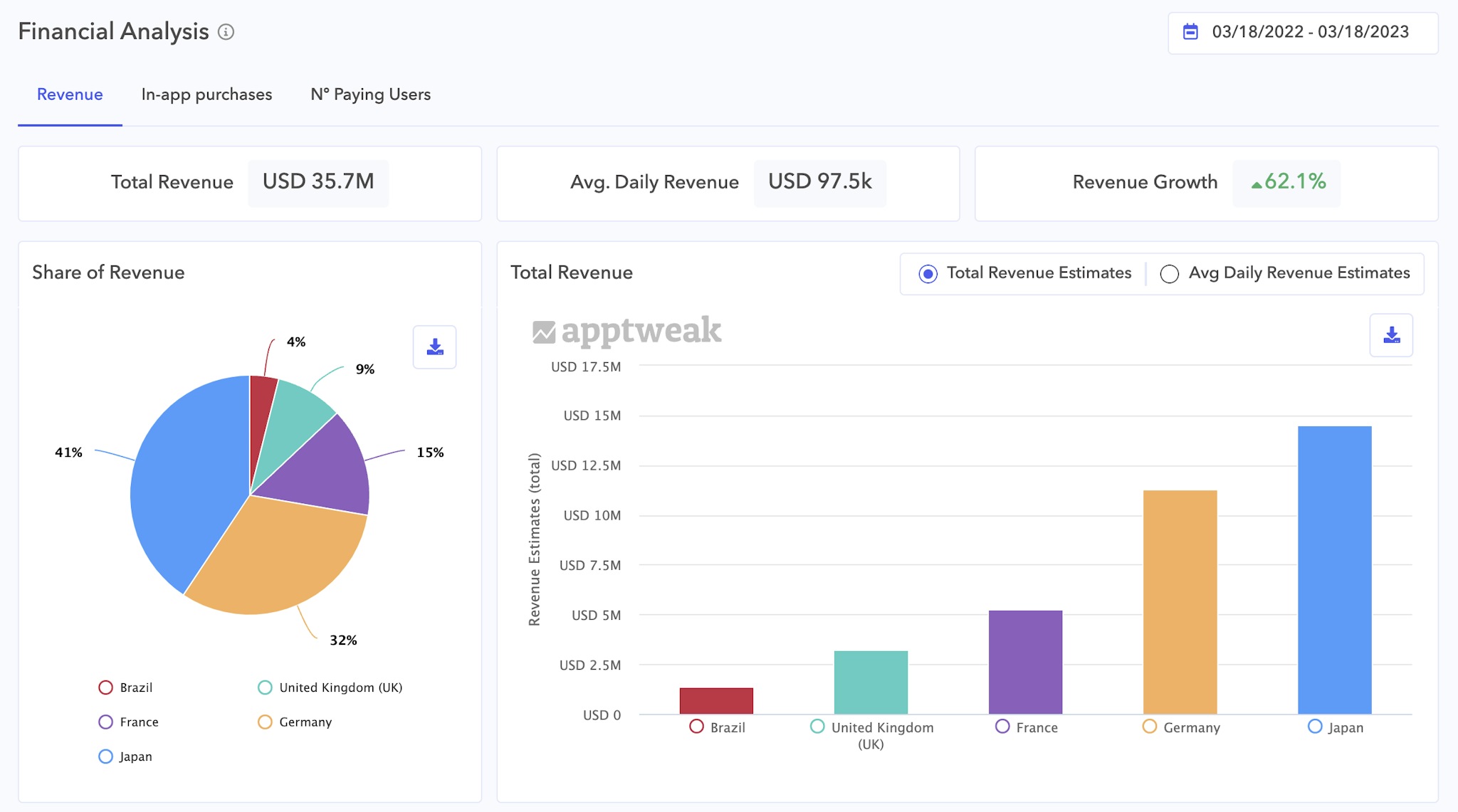Click the Brazil legend circle icon

click(x=105, y=687)
